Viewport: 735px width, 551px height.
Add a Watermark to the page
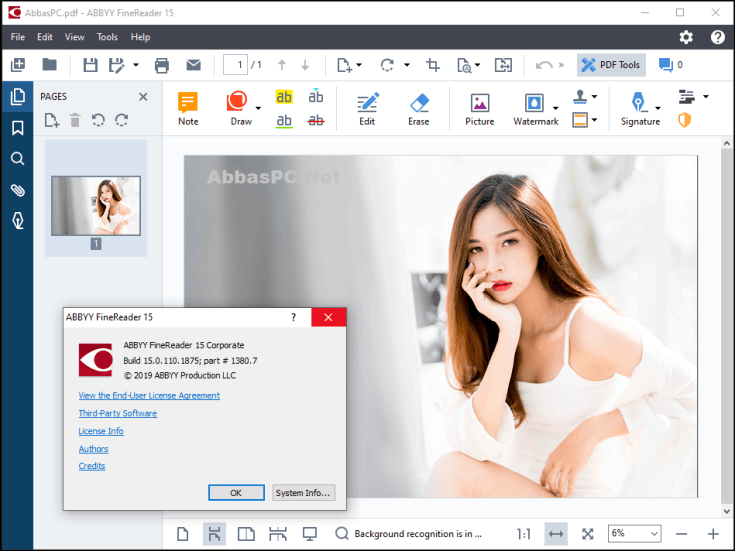(534, 109)
